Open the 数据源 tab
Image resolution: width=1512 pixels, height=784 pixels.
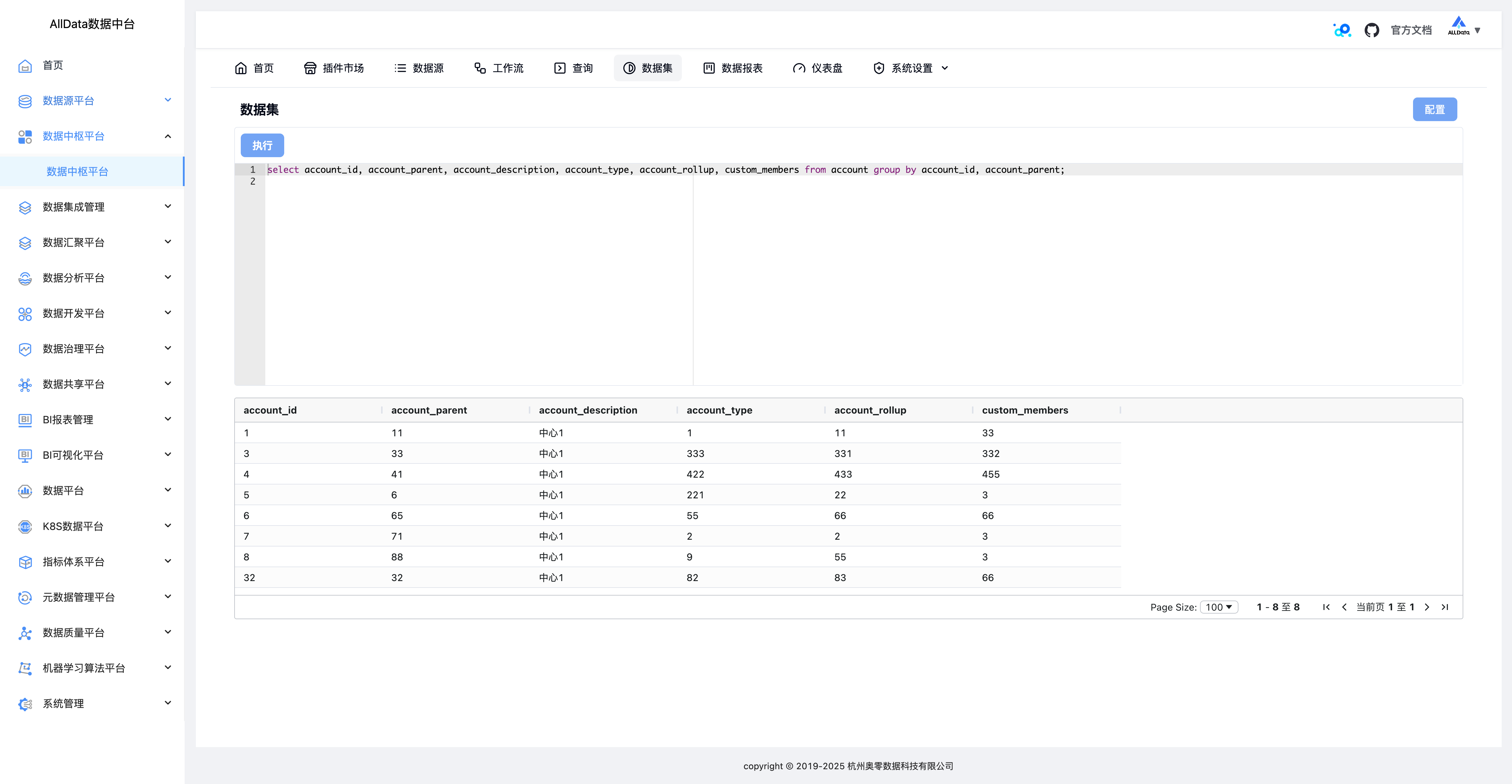[419, 68]
